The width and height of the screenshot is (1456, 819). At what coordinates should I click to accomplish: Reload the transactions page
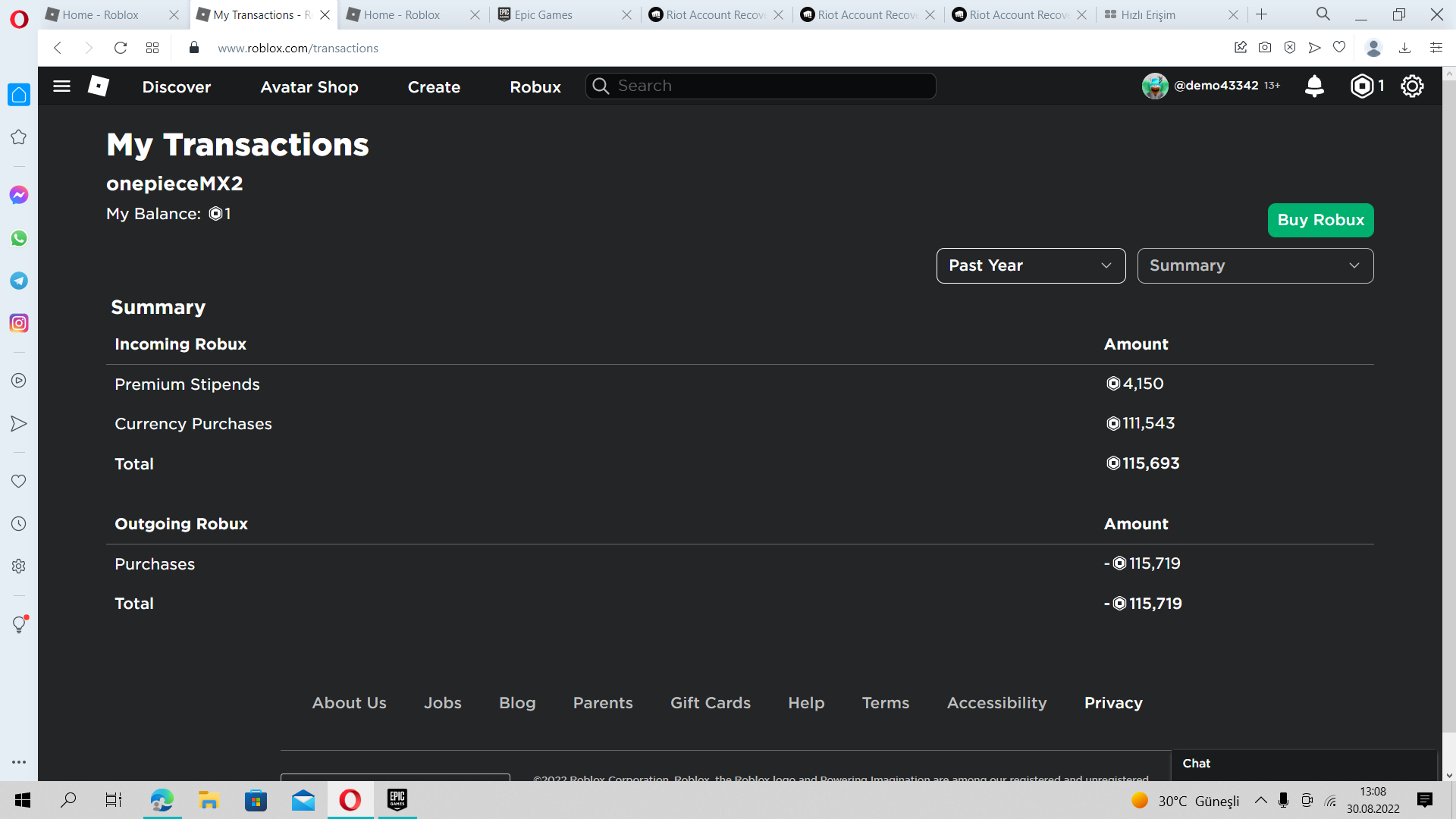[120, 48]
